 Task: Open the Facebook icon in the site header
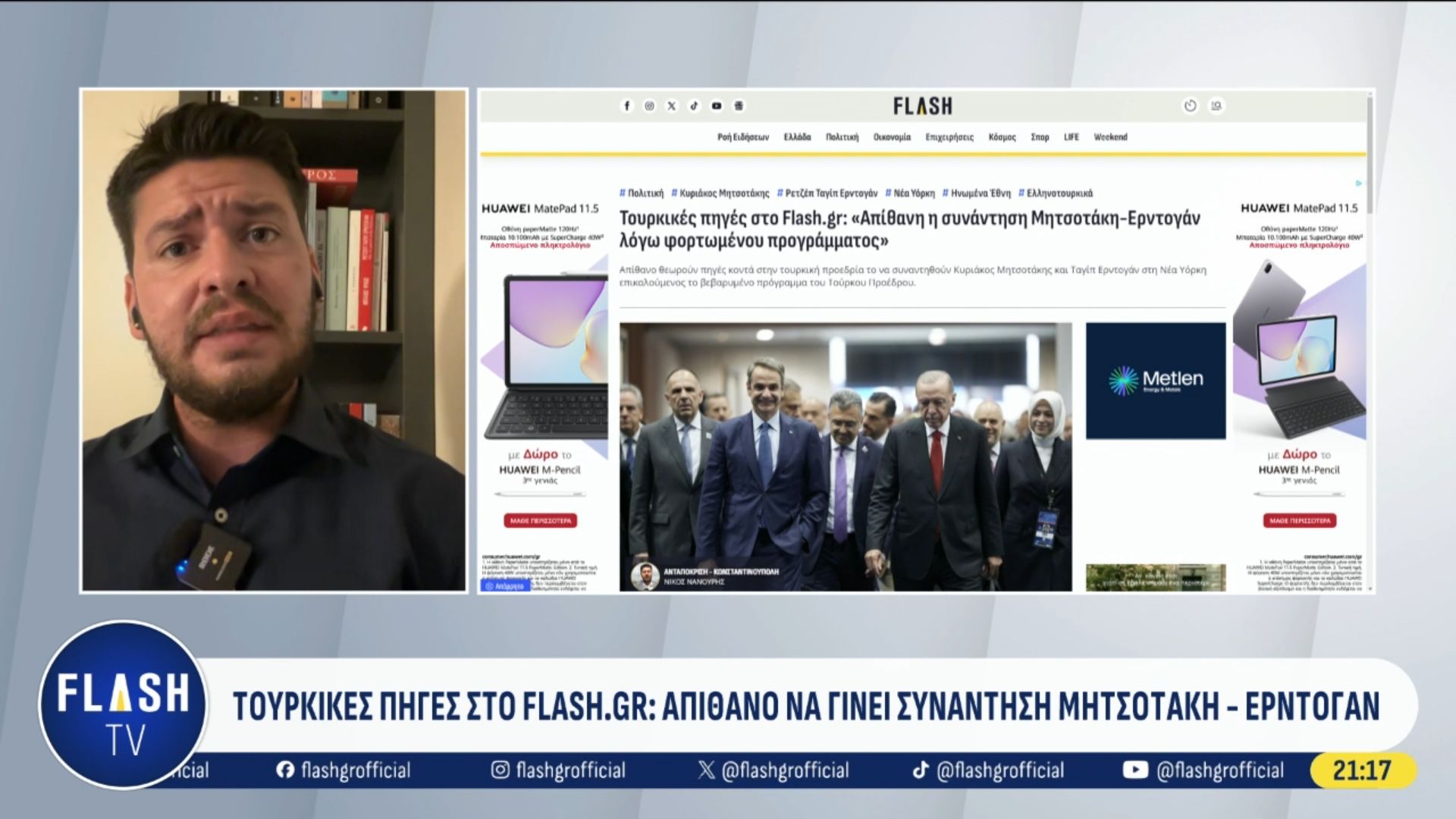pyautogui.click(x=627, y=106)
